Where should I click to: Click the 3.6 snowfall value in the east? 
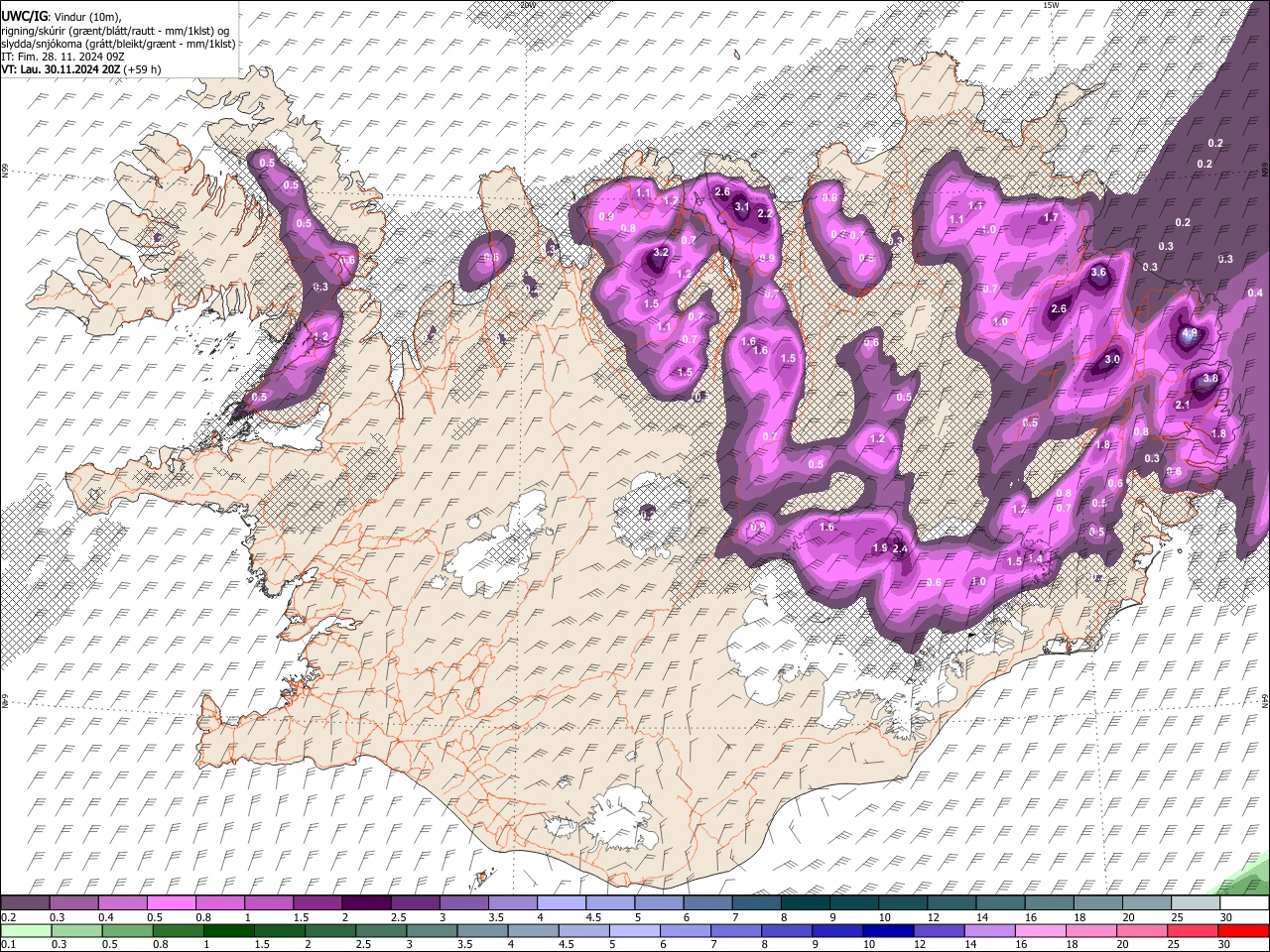pyautogui.click(x=1098, y=272)
